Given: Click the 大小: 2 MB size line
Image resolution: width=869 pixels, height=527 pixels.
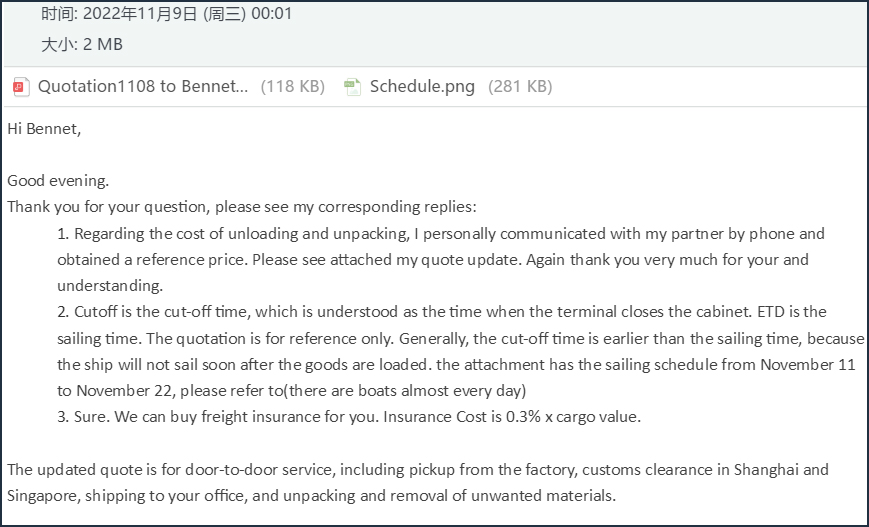Looking at the screenshot, I should pos(82,45).
